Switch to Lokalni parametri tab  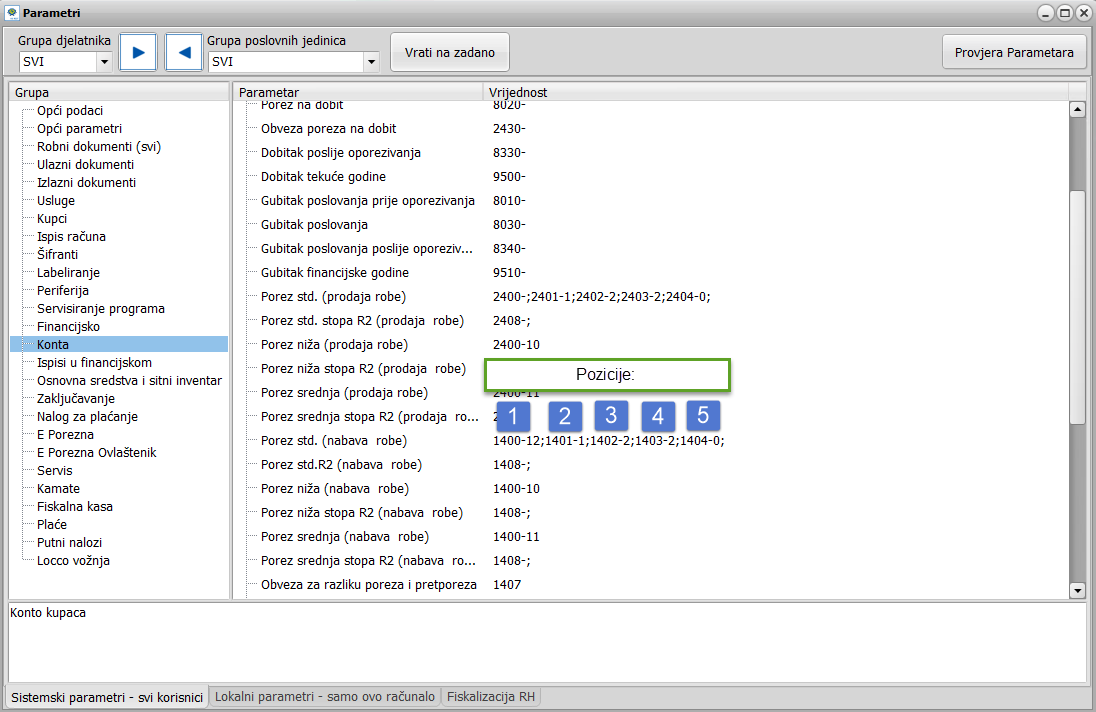coord(325,697)
